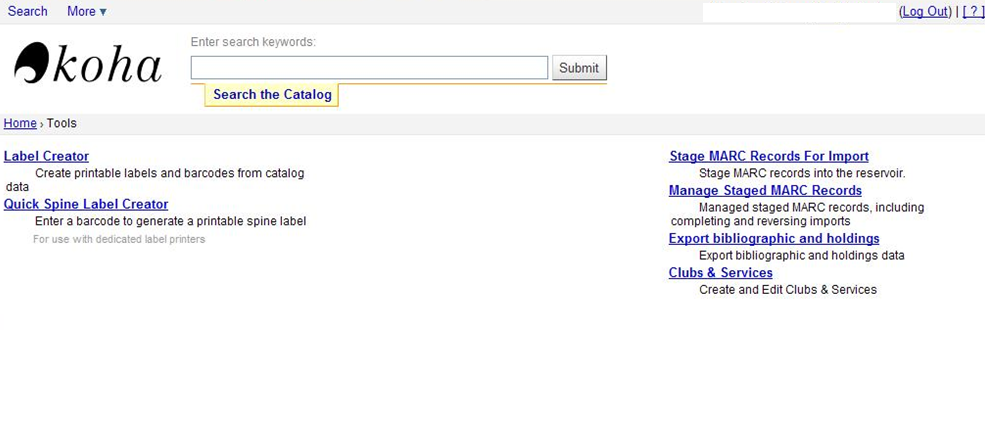Open Quick Spine Label Creator
This screenshot has height=423, width=985.
86,204
